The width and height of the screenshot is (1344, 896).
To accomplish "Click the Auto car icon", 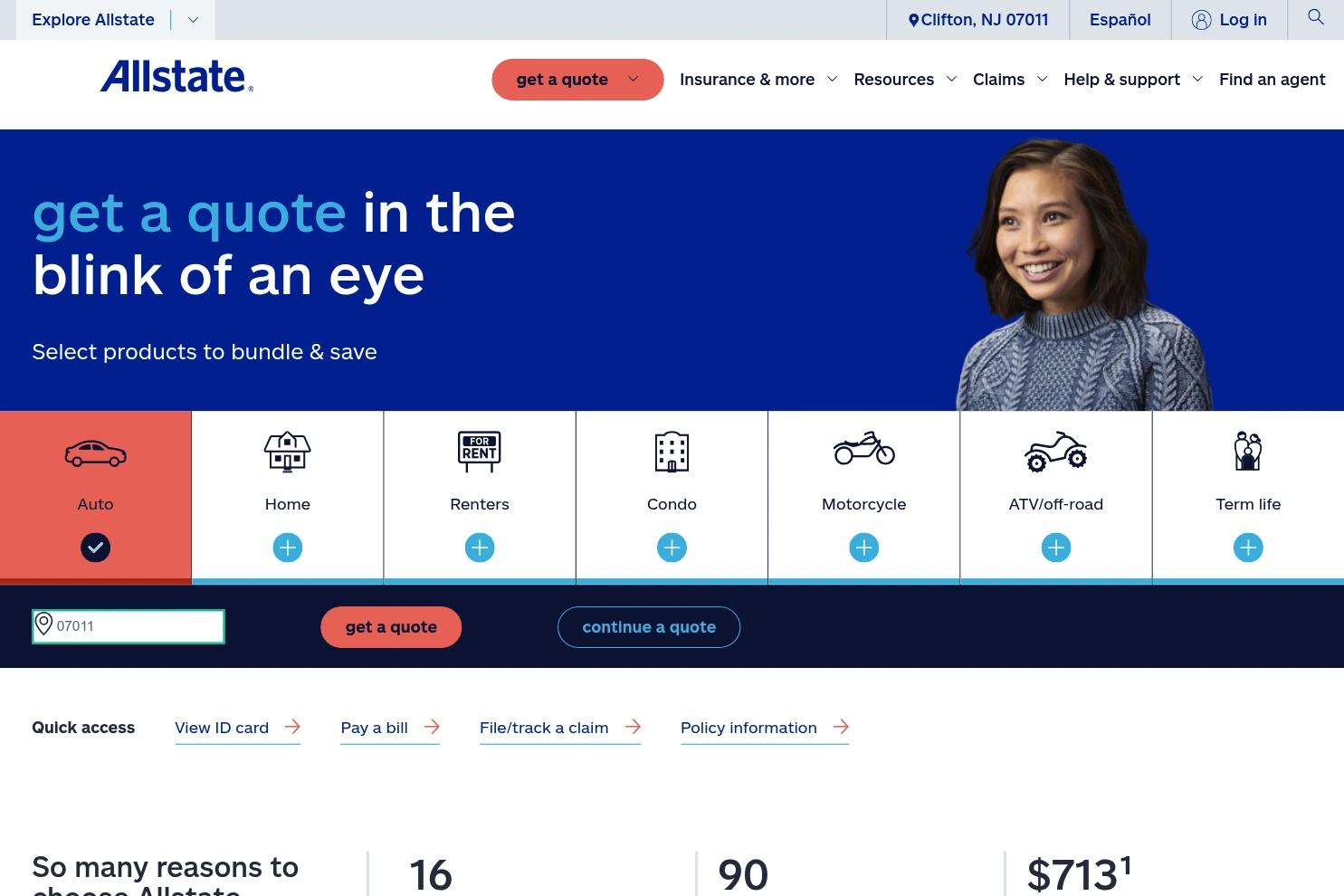I will tap(95, 453).
